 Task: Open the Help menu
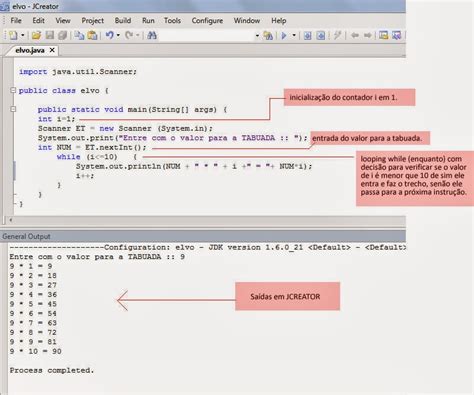point(279,20)
